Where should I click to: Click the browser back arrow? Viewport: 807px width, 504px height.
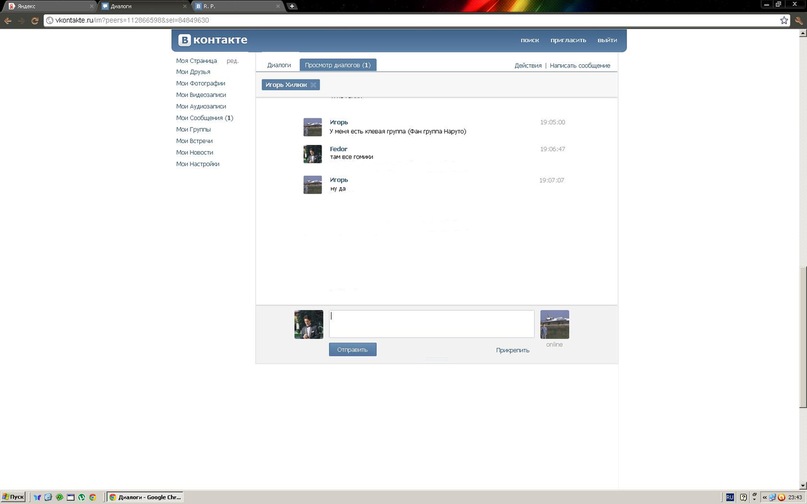pos(8,20)
